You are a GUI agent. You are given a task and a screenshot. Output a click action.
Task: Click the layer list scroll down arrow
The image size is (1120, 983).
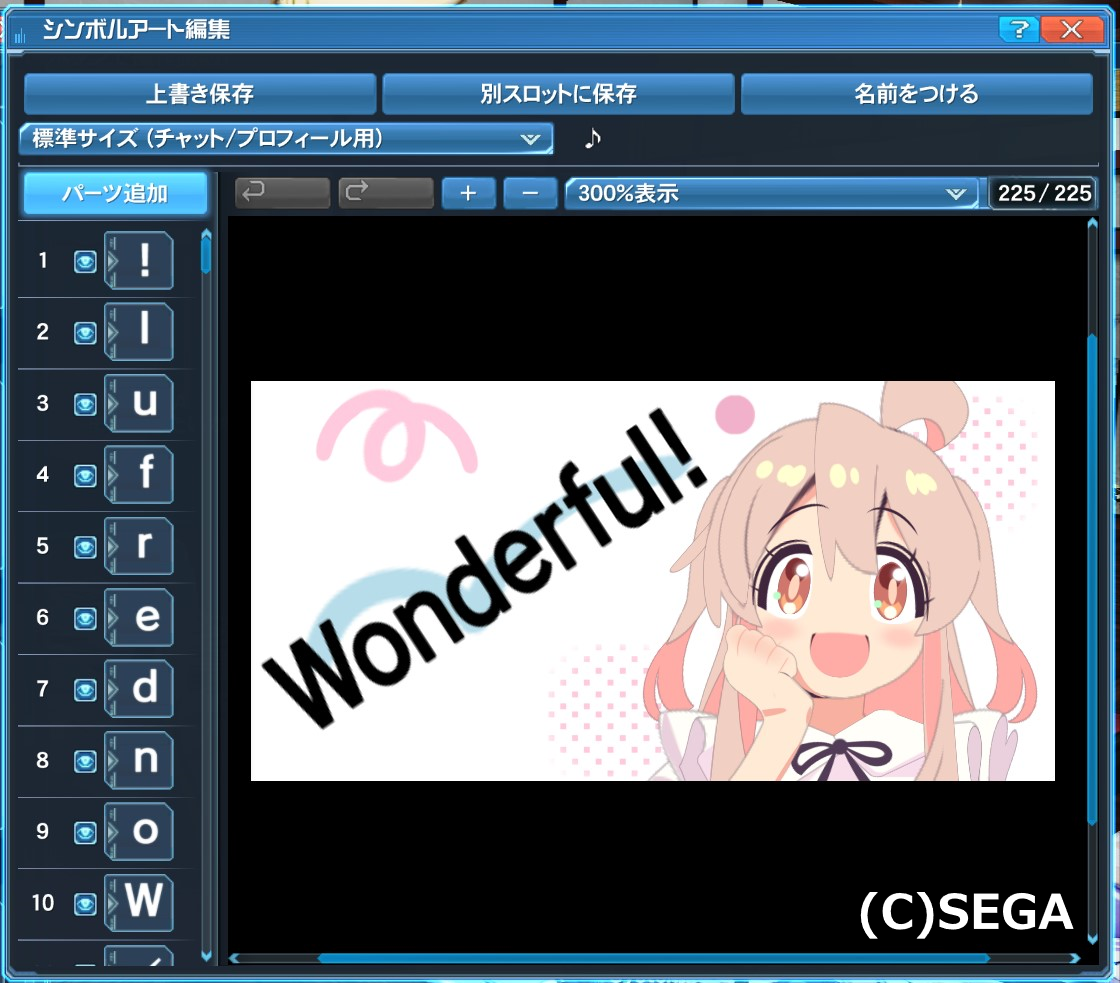pos(206,956)
